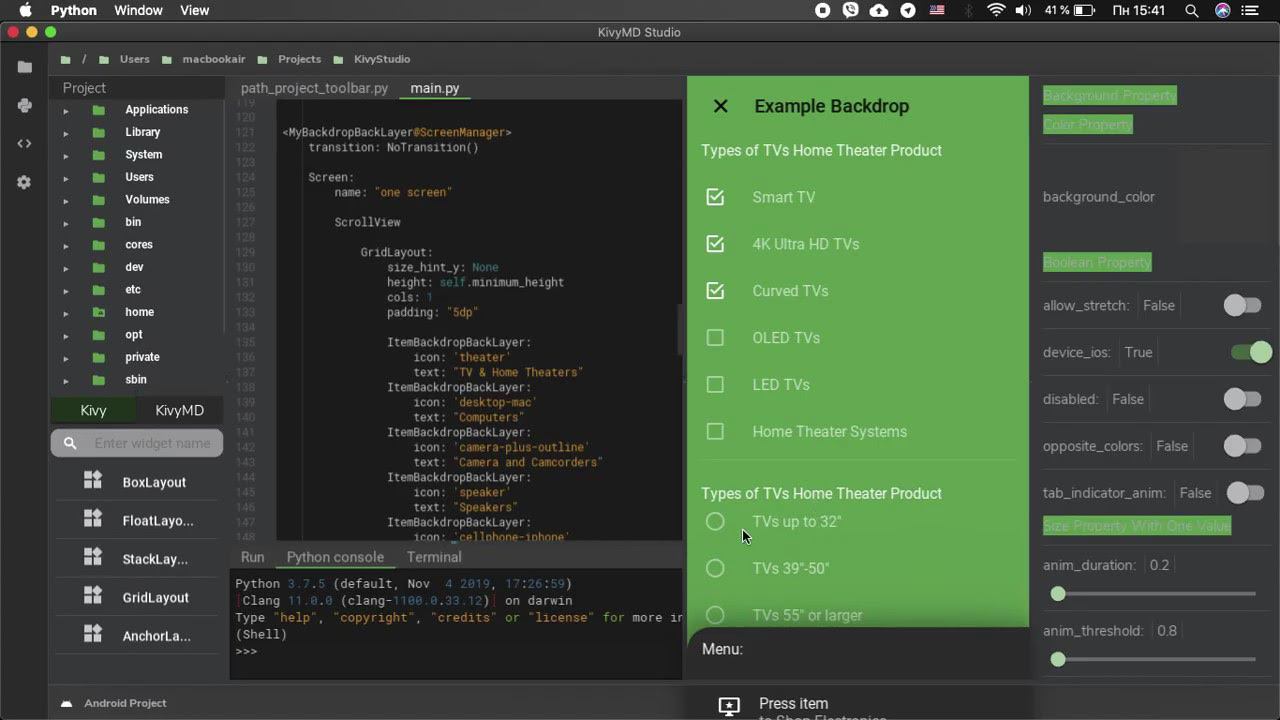Screen dimensions: 1280x720
Task: Expand the Volumes tree folder
Action: point(66,200)
